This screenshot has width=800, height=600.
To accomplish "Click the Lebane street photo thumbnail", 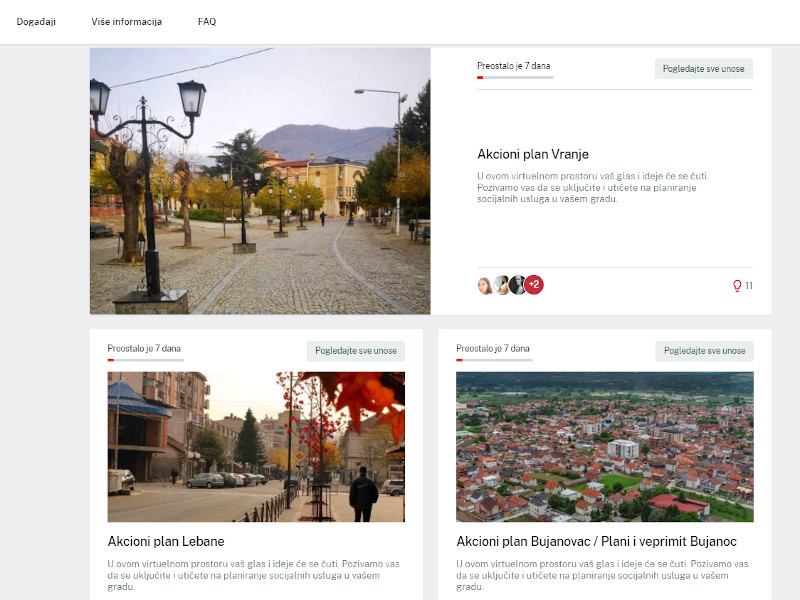I will (256, 447).
